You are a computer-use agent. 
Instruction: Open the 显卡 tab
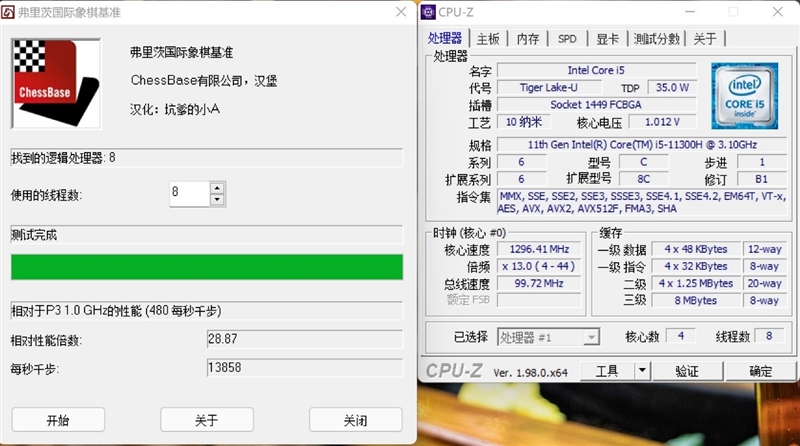(607, 39)
